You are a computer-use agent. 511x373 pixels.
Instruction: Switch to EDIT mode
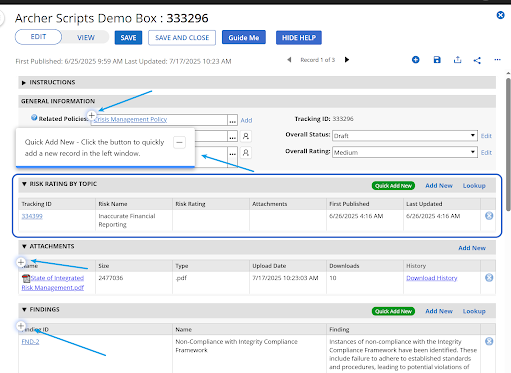tap(38, 37)
